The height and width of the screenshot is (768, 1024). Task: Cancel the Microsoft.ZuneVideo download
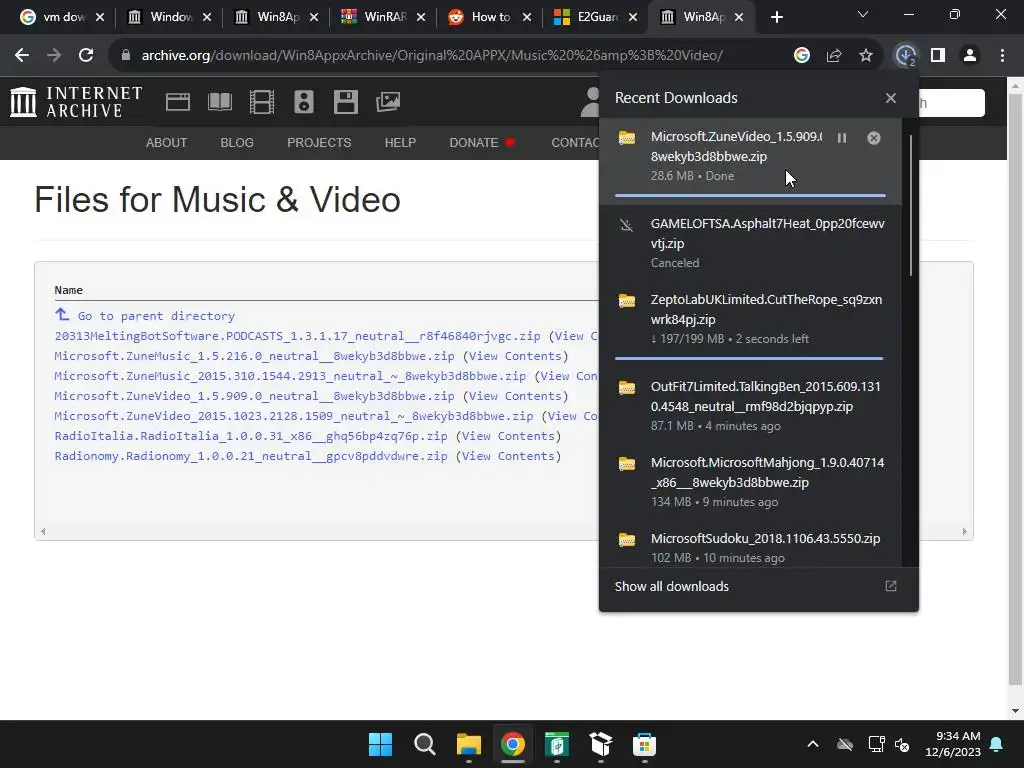pos(874,138)
